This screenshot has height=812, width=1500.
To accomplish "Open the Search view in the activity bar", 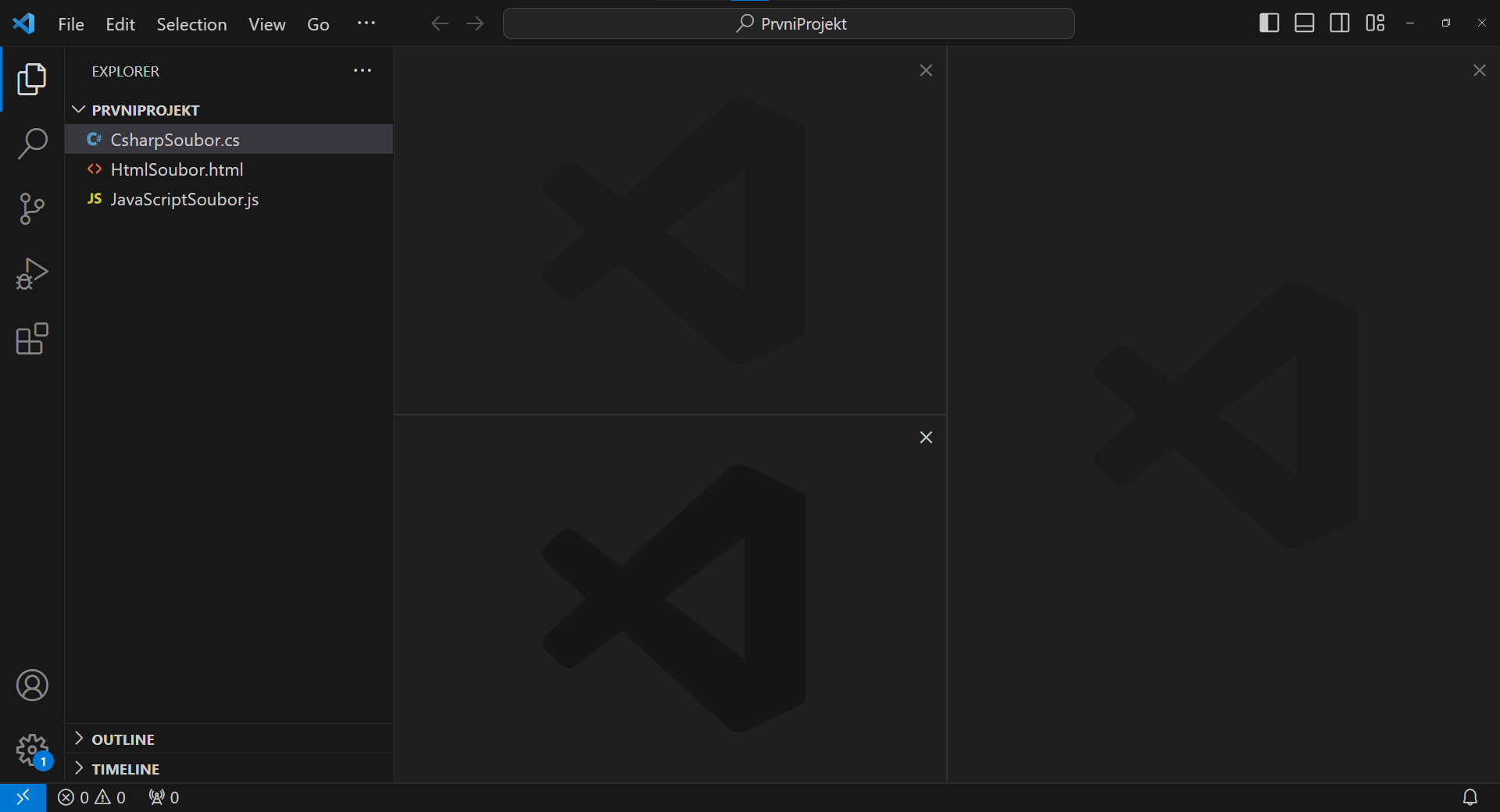I will 31,144.
